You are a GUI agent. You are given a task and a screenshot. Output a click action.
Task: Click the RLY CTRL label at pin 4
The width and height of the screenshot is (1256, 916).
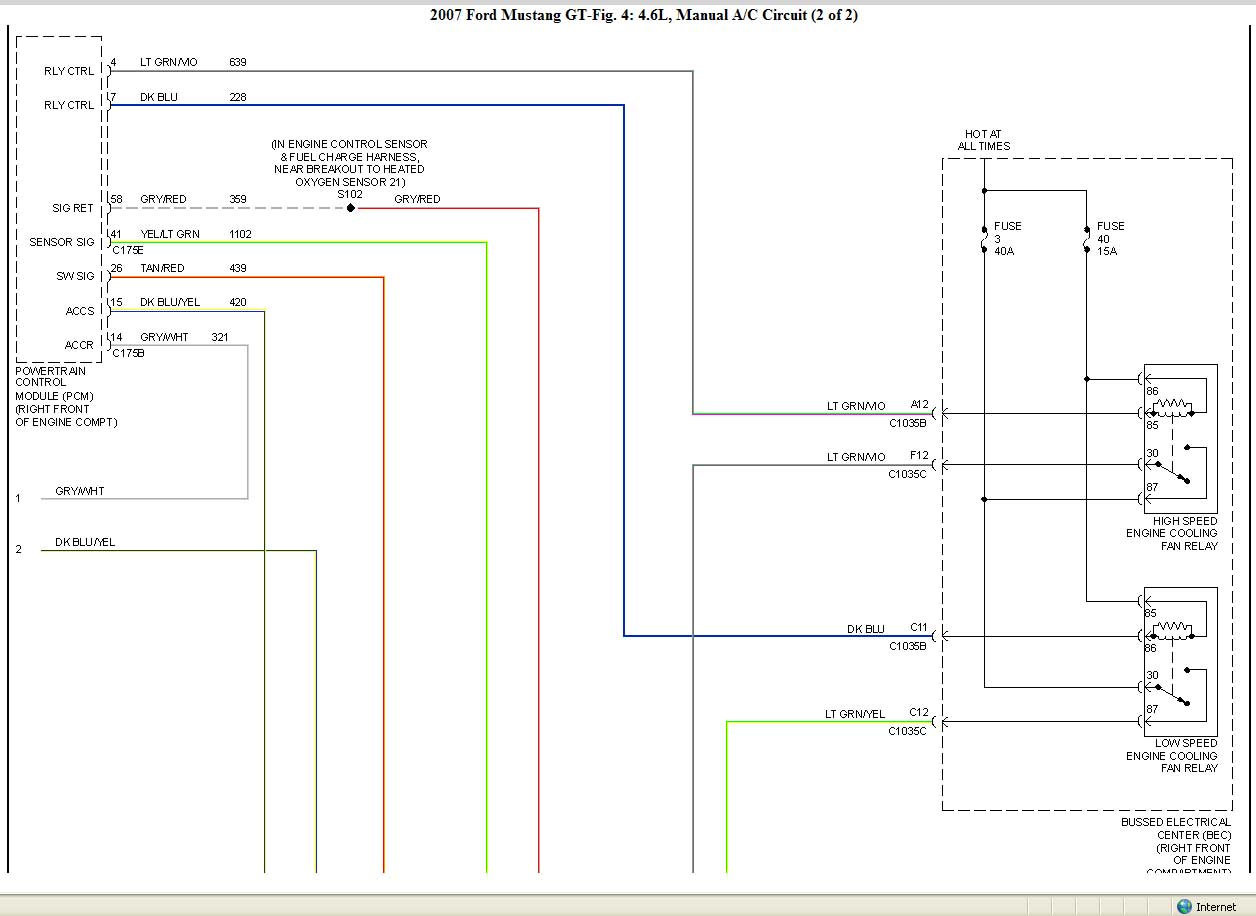tap(69, 71)
